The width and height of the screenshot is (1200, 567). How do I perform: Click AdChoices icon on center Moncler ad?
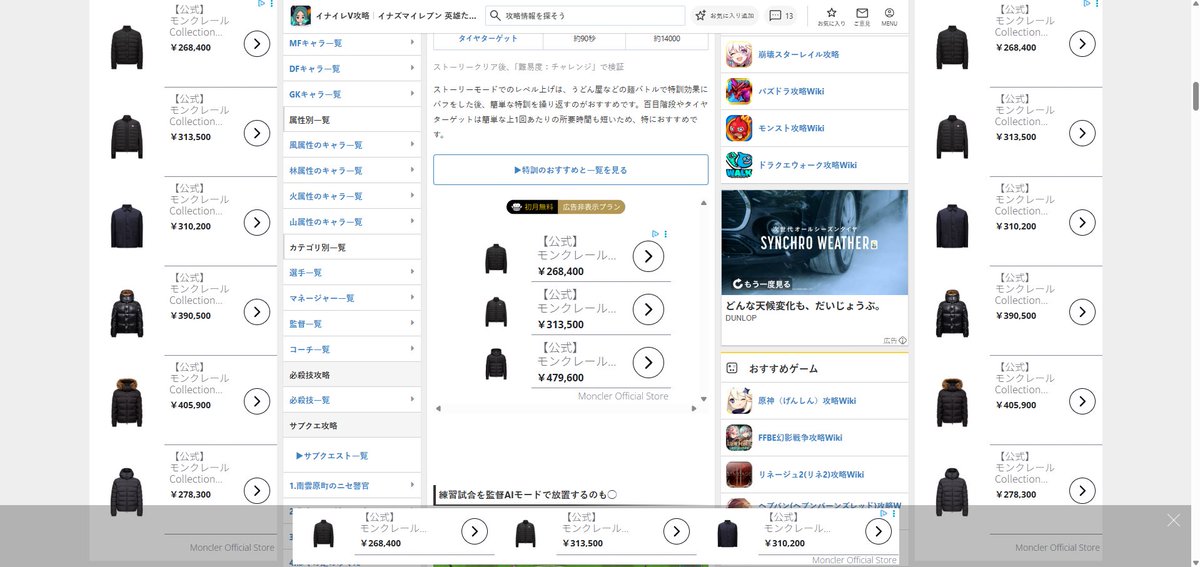click(x=655, y=234)
